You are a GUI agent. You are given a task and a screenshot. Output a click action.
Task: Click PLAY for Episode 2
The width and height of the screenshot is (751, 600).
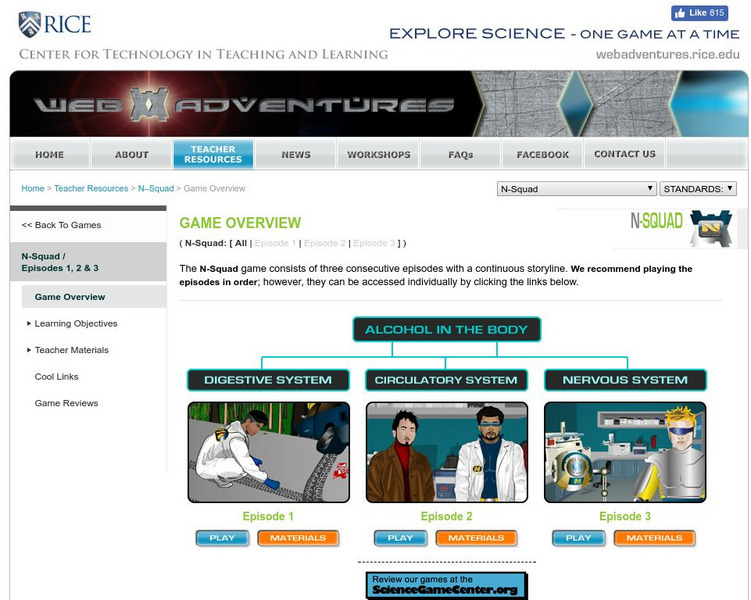[x=400, y=538]
